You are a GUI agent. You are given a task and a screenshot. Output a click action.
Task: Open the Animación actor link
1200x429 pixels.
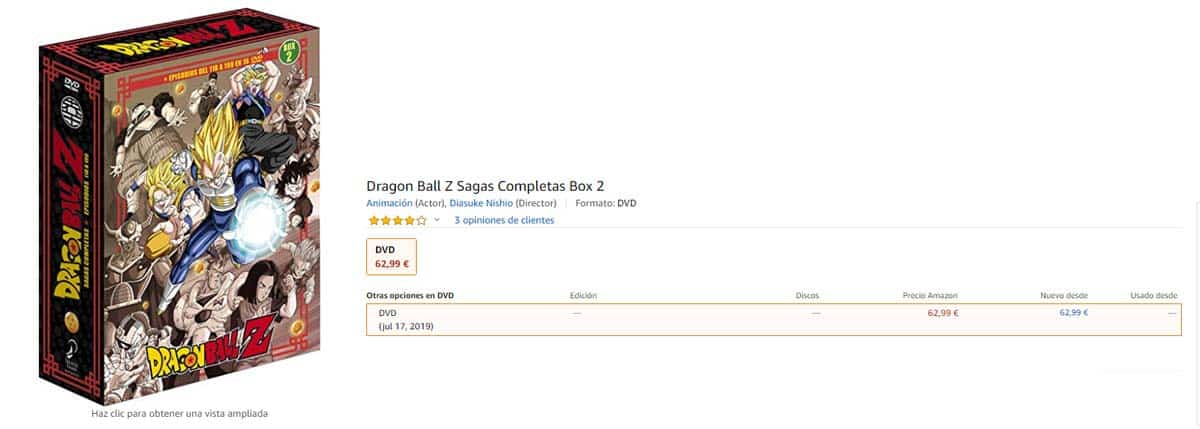(x=390, y=203)
